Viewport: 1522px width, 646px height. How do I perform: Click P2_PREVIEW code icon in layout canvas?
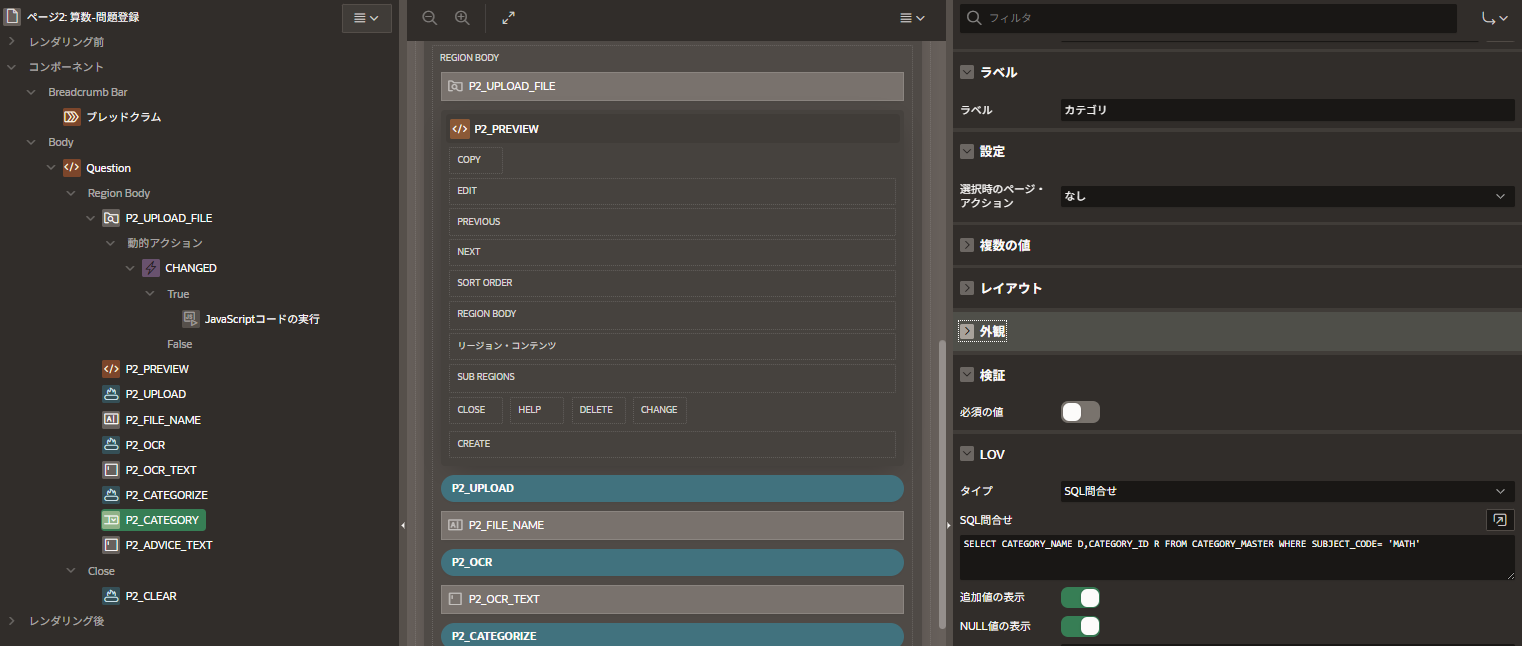click(460, 129)
